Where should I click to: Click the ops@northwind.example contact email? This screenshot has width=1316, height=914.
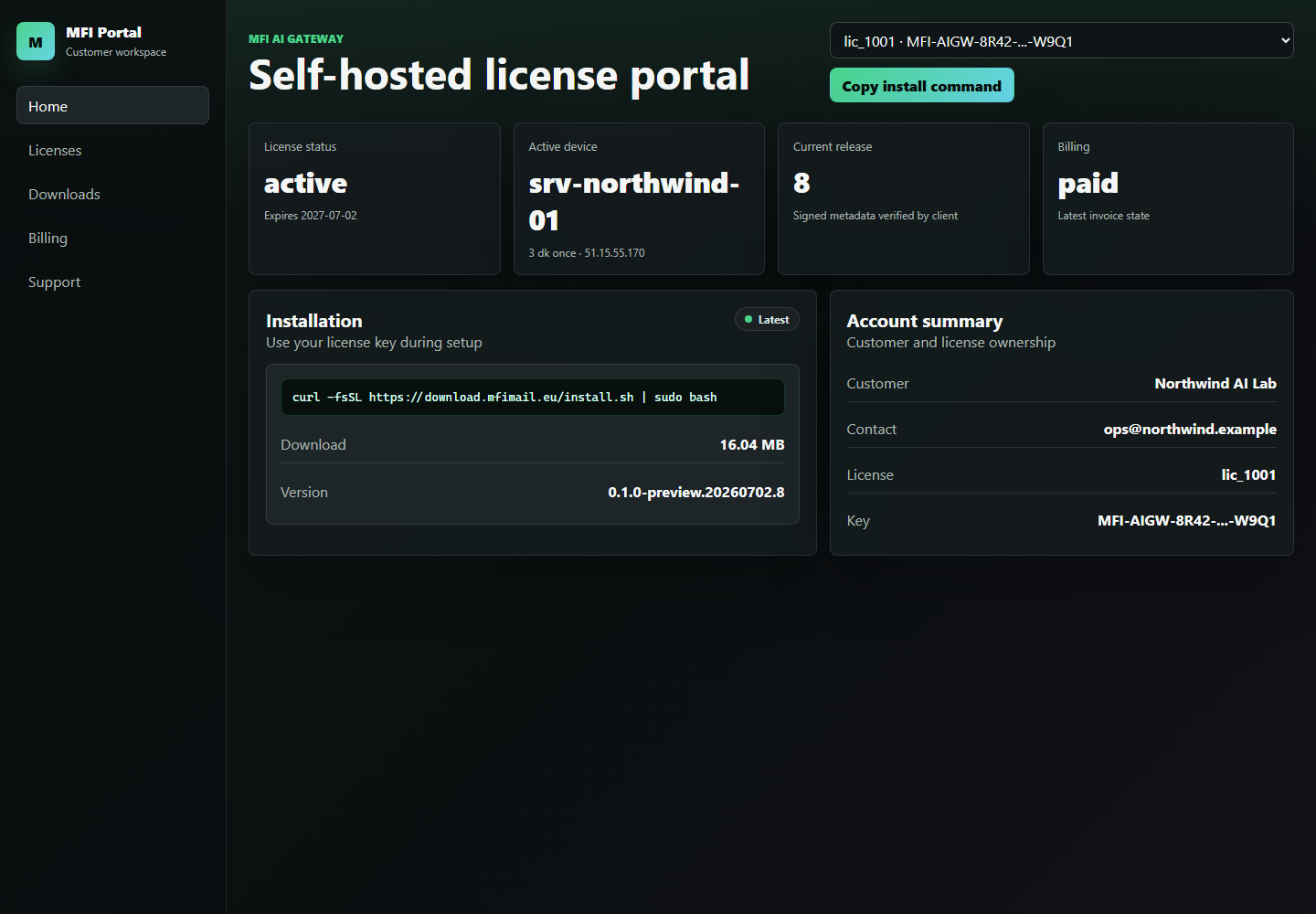pyautogui.click(x=1190, y=429)
